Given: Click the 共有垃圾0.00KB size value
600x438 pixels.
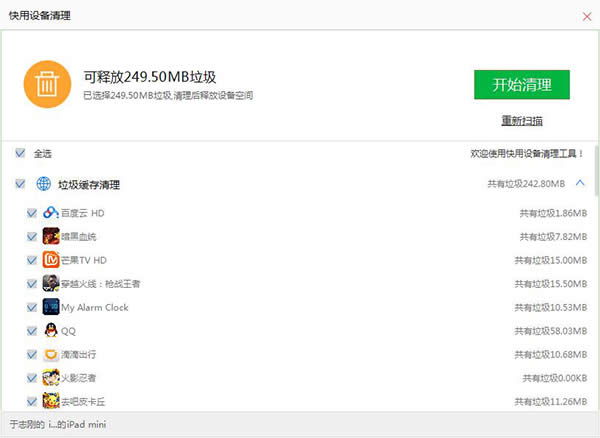Looking at the screenshot, I should [555, 378].
